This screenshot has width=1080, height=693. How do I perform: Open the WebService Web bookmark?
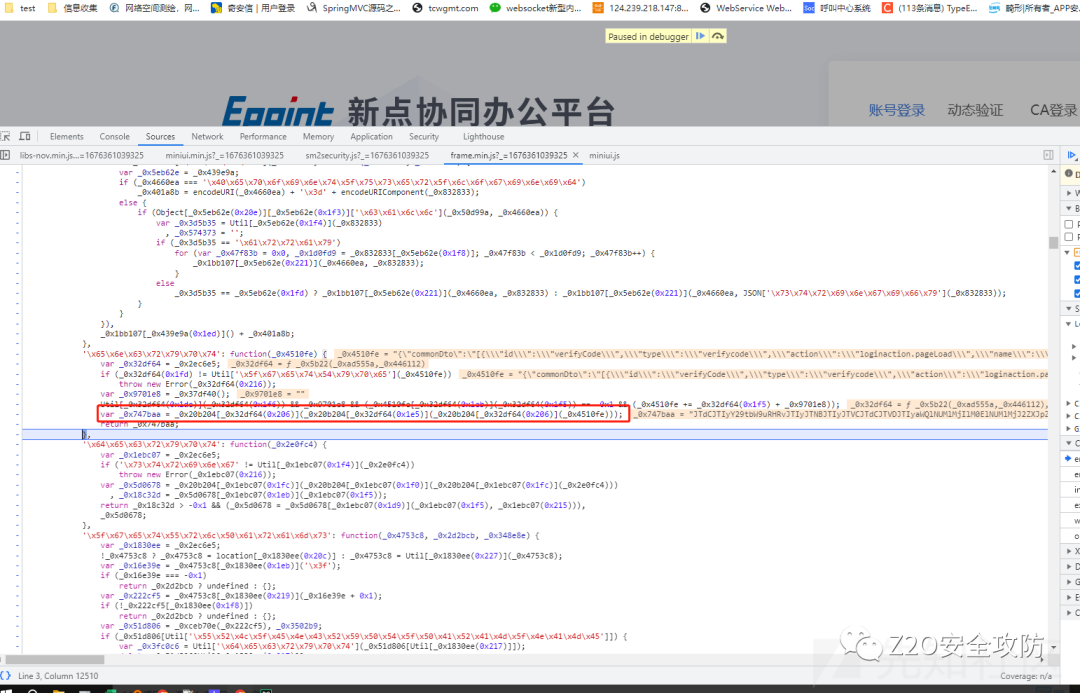(746, 8)
